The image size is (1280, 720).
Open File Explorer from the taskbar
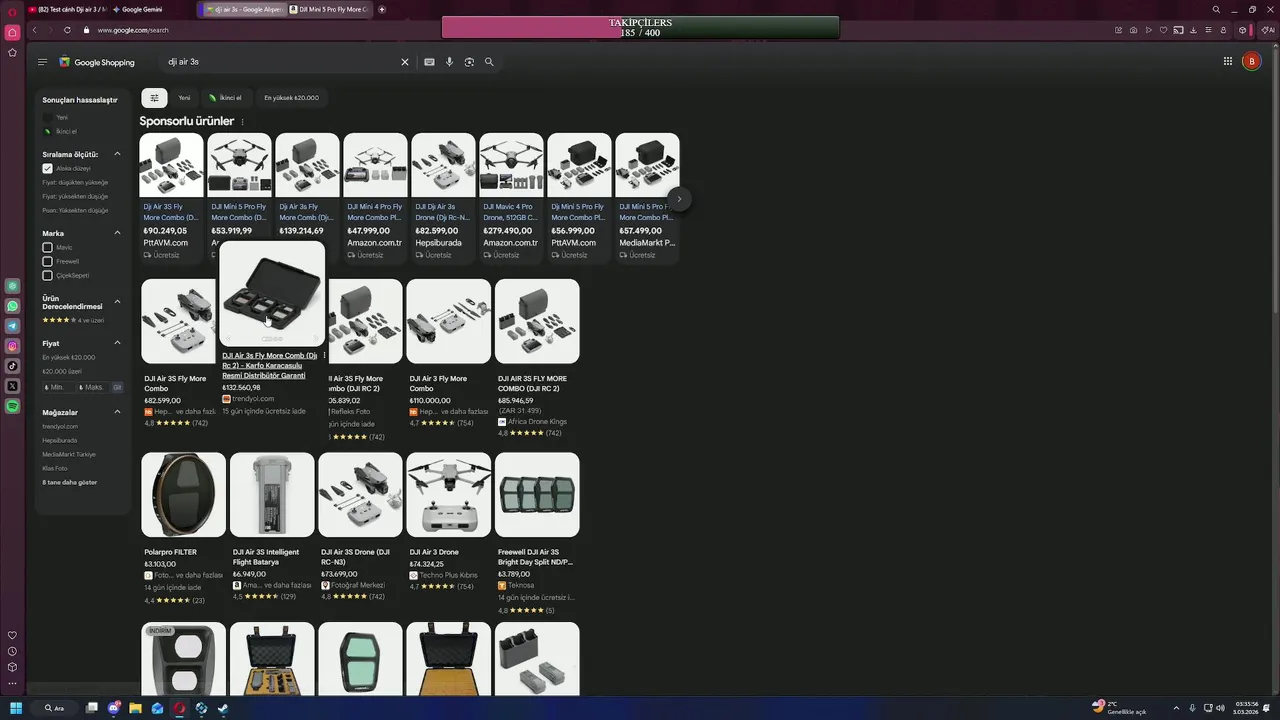pos(135,708)
